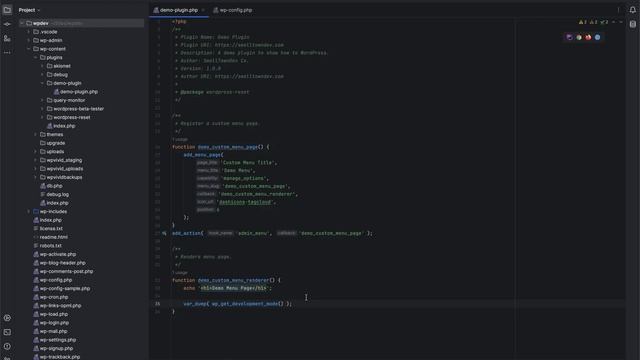Image resolution: width=640 pixels, height=360 pixels.
Task: Open the Commit tool window
Action: (7, 24)
